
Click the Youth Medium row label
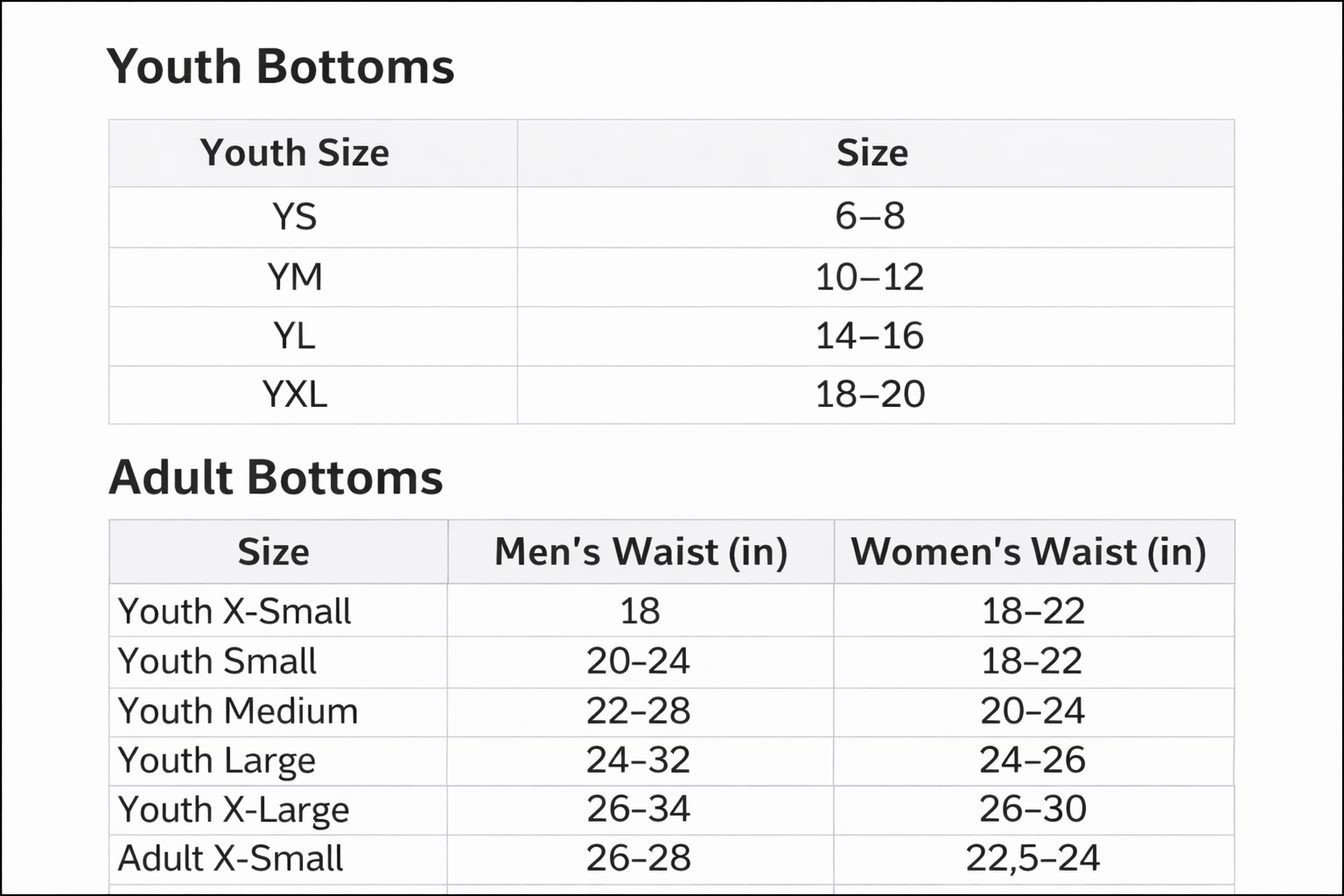(238, 711)
